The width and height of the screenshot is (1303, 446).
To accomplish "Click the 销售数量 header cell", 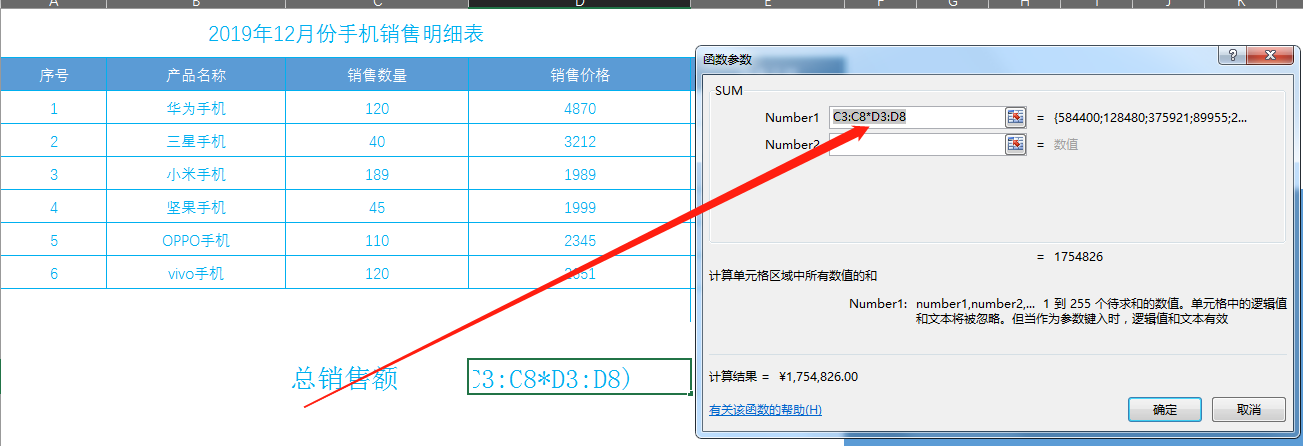I will [377, 75].
